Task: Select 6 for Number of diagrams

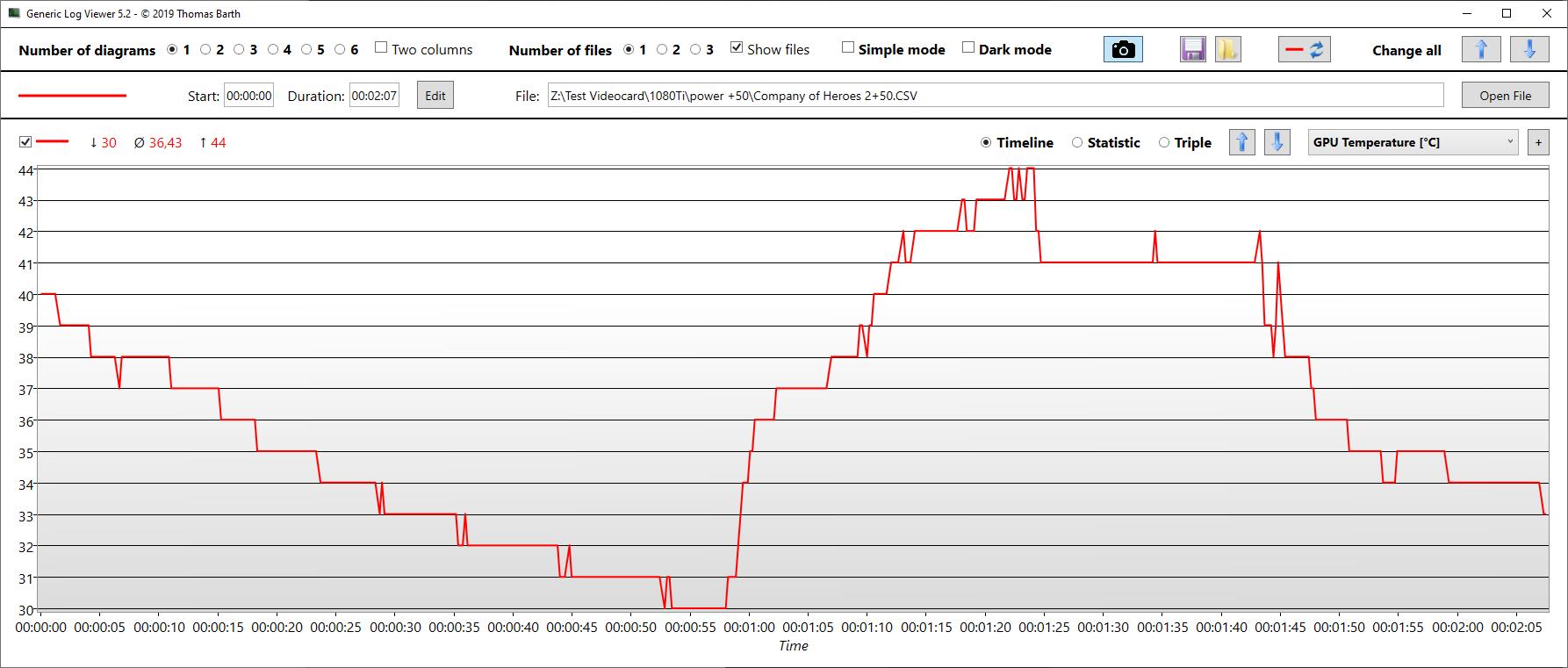Action: click(x=340, y=50)
